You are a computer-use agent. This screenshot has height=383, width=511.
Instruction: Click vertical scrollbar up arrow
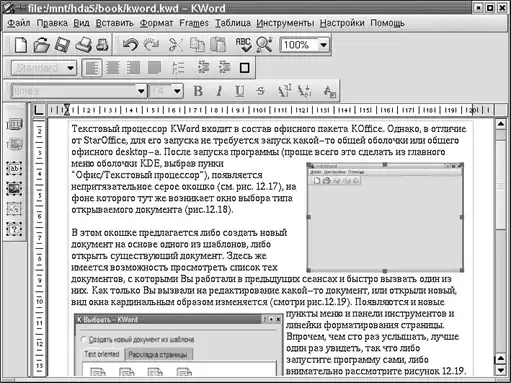[x=501, y=124]
